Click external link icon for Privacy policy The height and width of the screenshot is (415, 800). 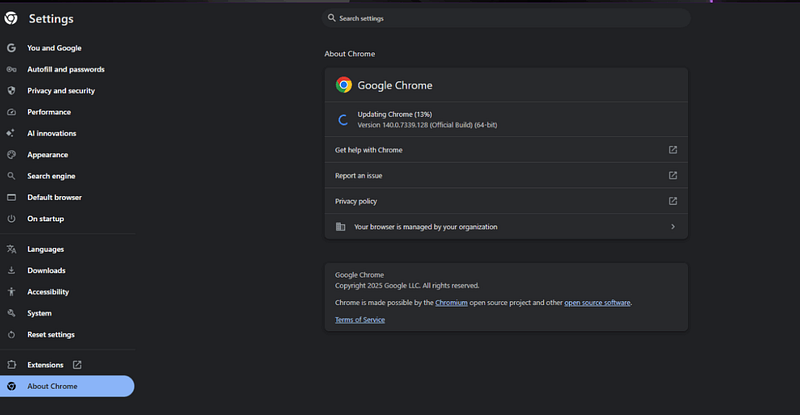tap(673, 201)
